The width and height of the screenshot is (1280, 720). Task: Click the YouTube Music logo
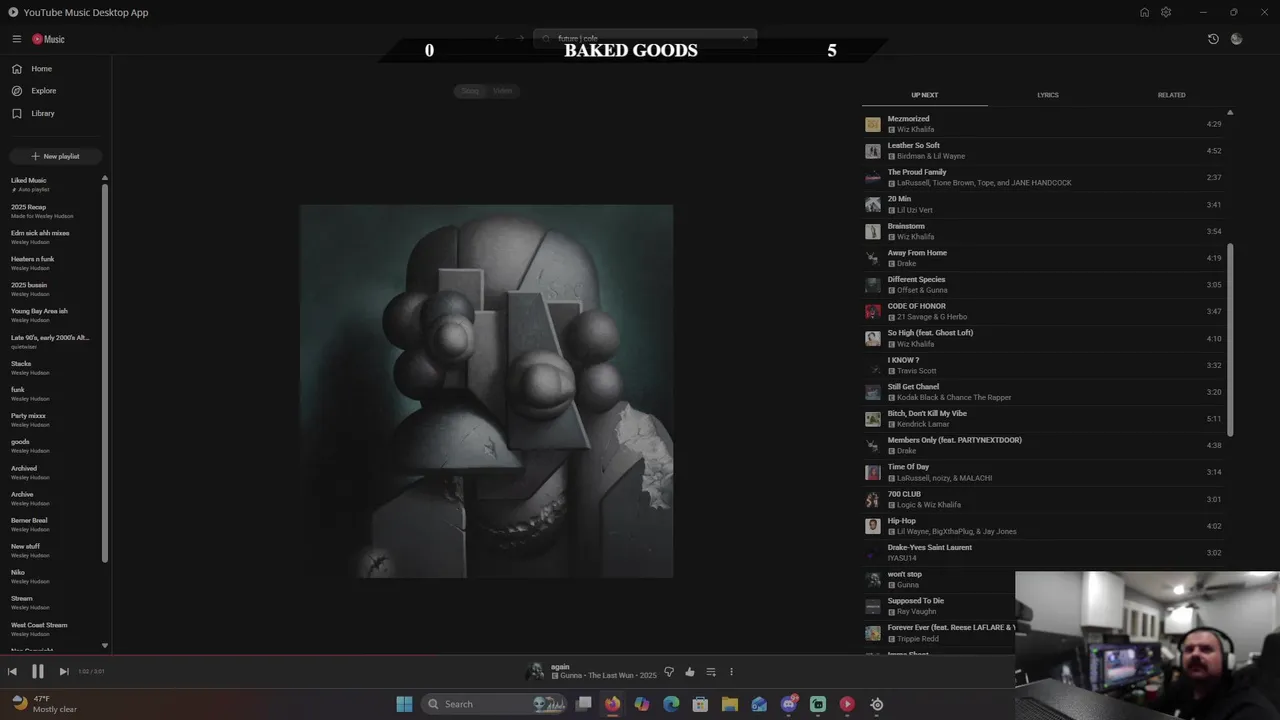[48, 39]
